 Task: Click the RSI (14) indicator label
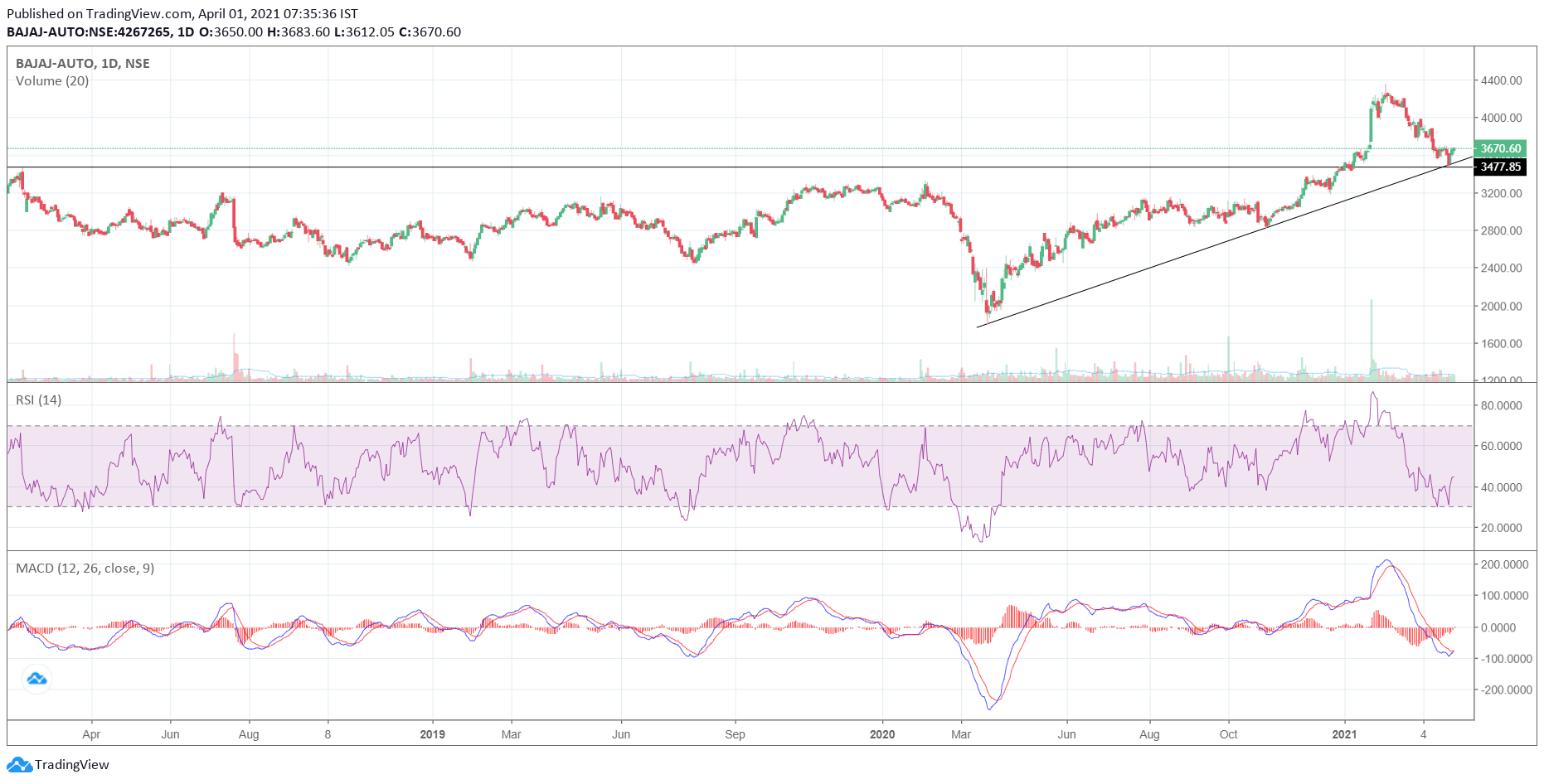[x=38, y=400]
